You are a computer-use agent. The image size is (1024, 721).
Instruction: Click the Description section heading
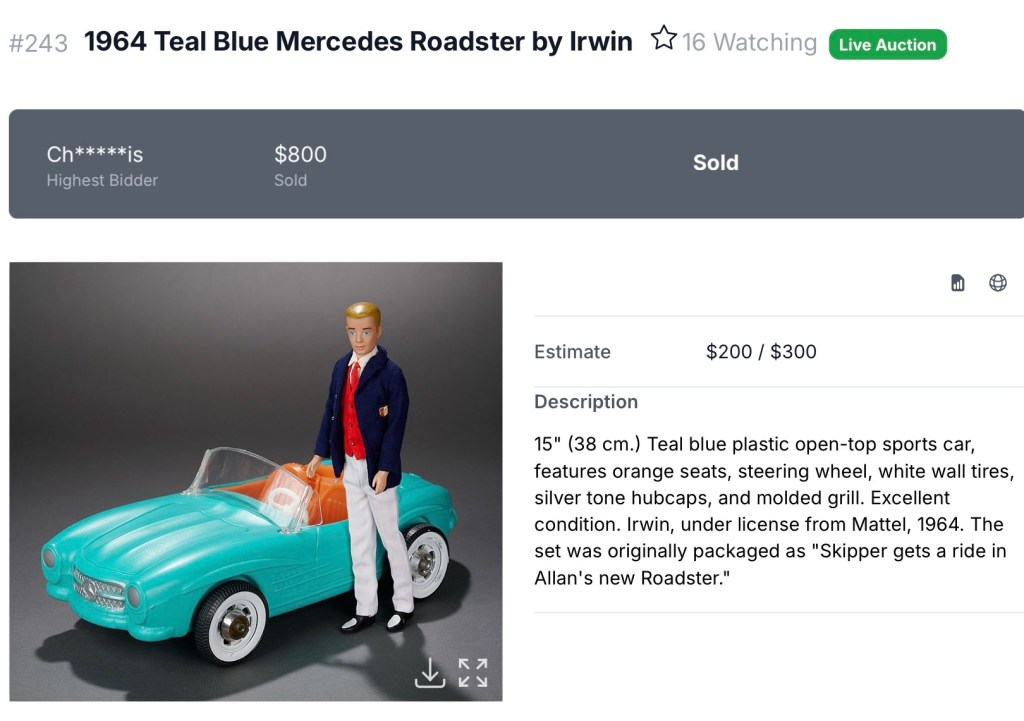(586, 402)
